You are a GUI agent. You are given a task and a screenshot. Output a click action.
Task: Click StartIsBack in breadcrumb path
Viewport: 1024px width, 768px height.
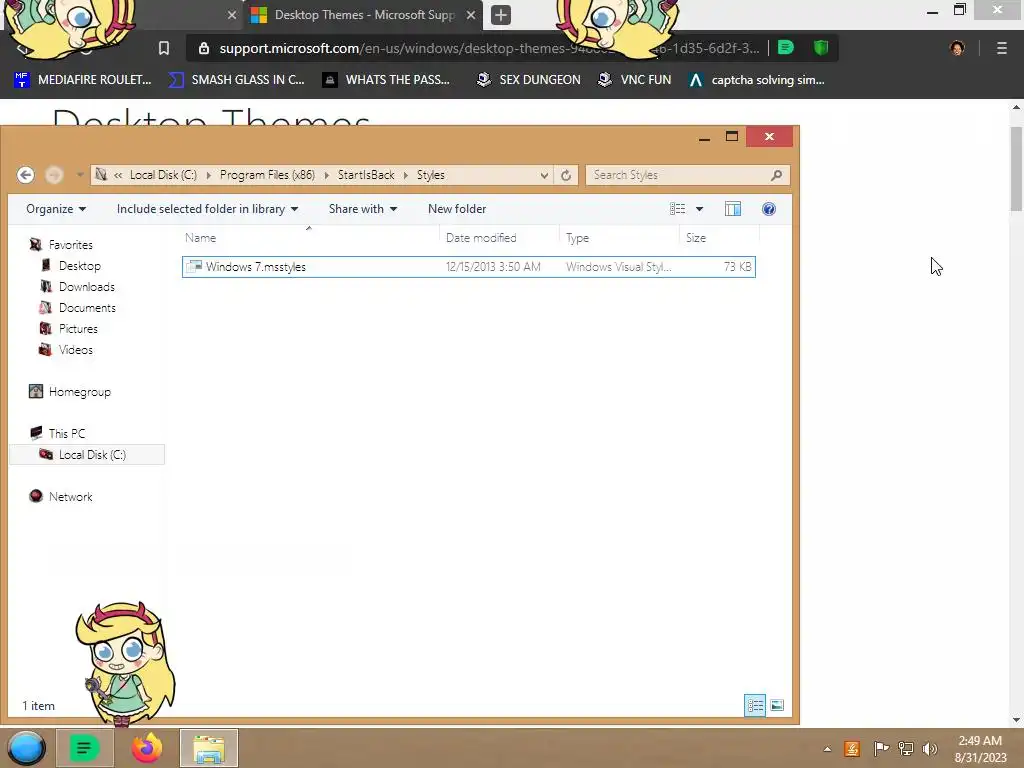click(366, 175)
